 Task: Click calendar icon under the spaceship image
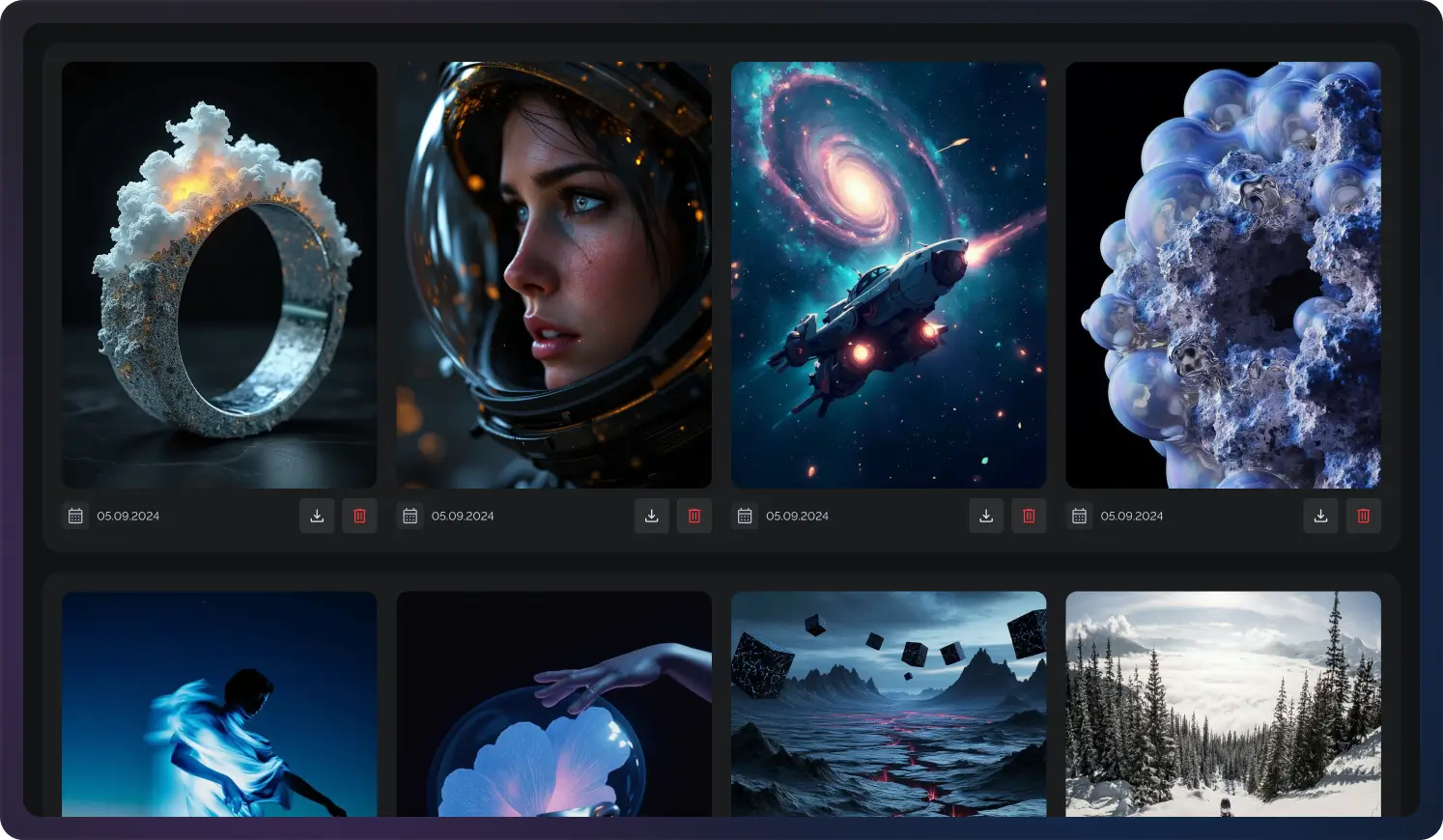(745, 516)
